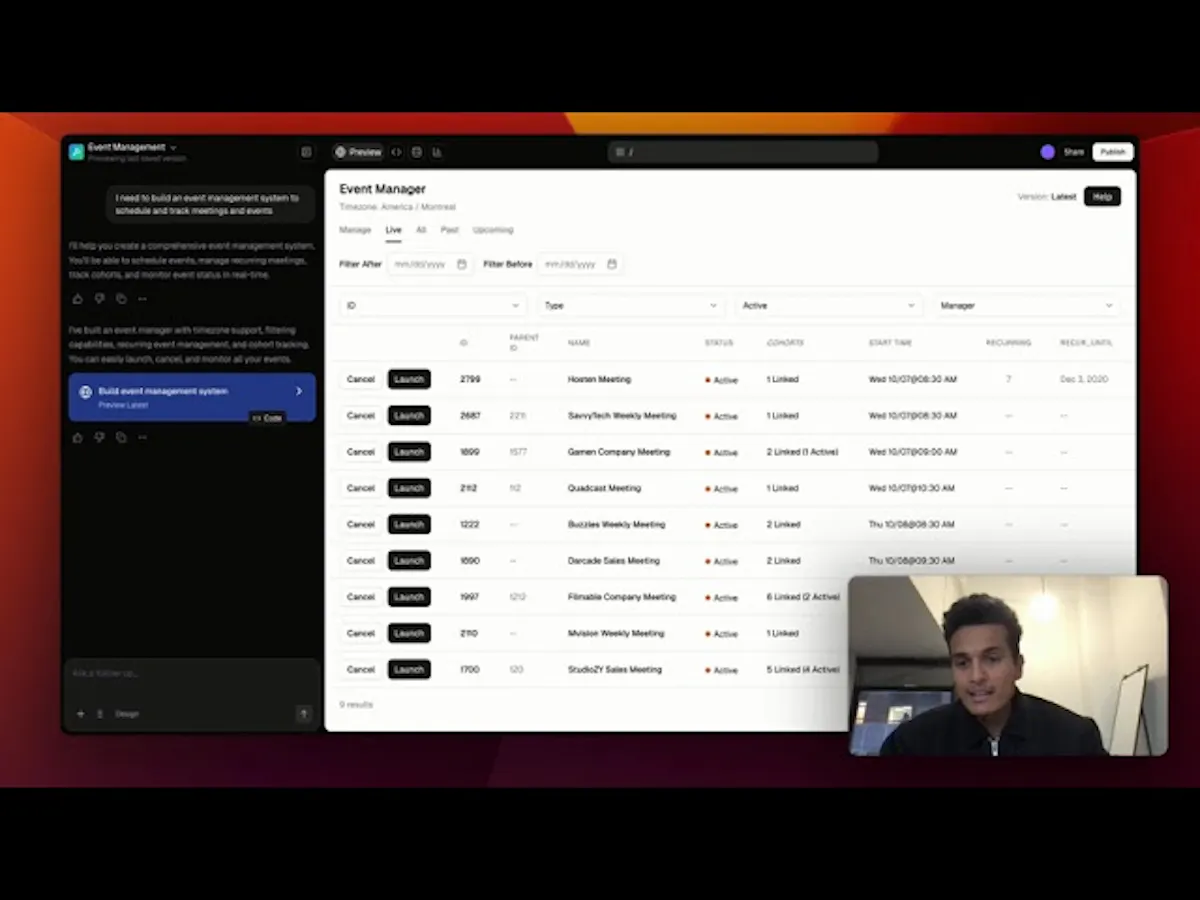Click the Filter After date field
1200x900 pixels.
430,264
